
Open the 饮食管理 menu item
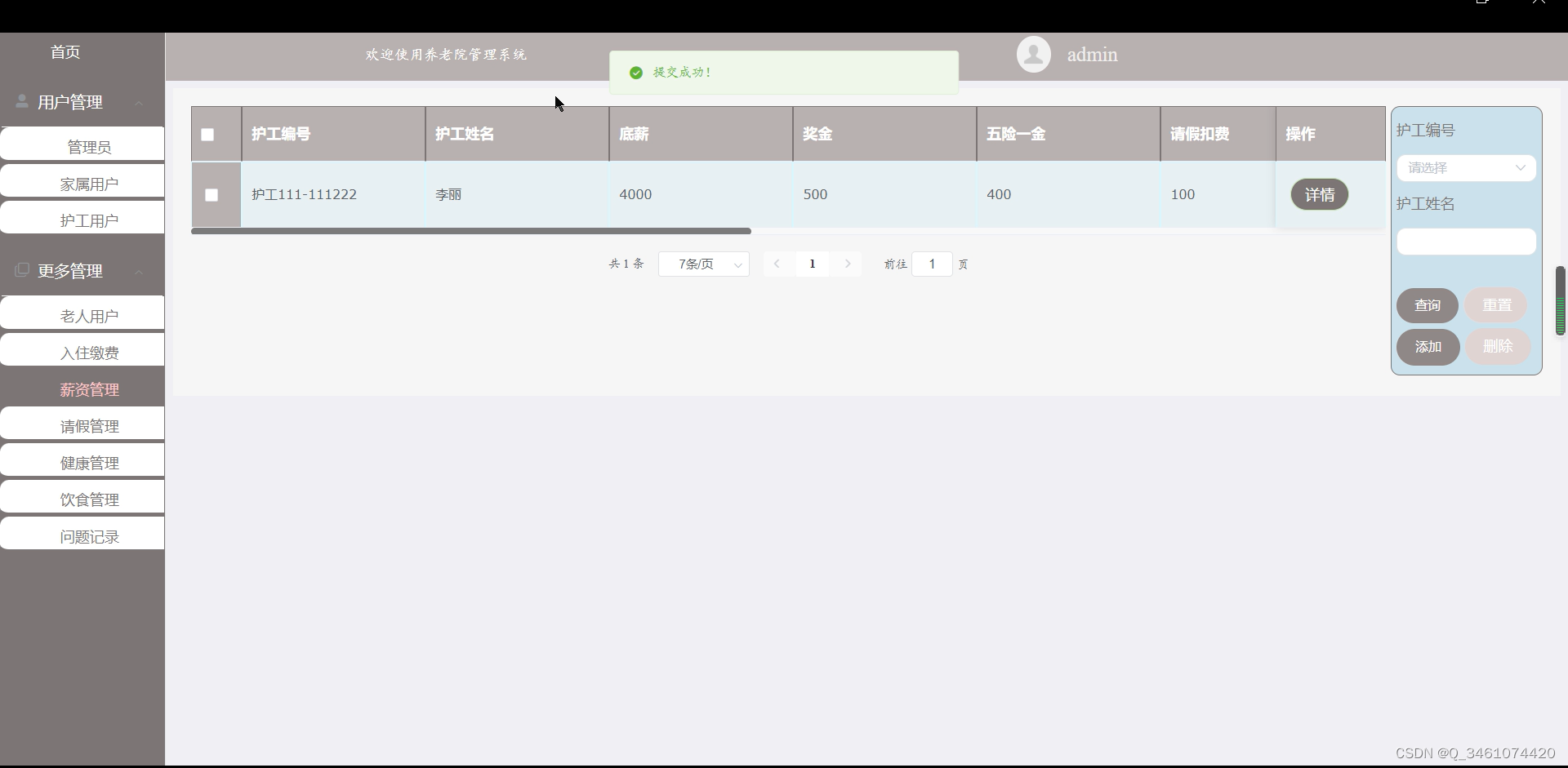[x=82, y=497]
